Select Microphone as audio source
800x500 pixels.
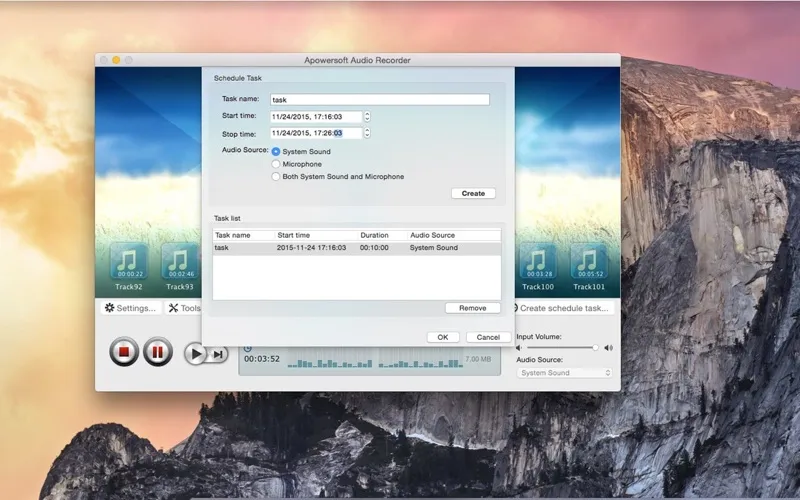click(276, 164)
